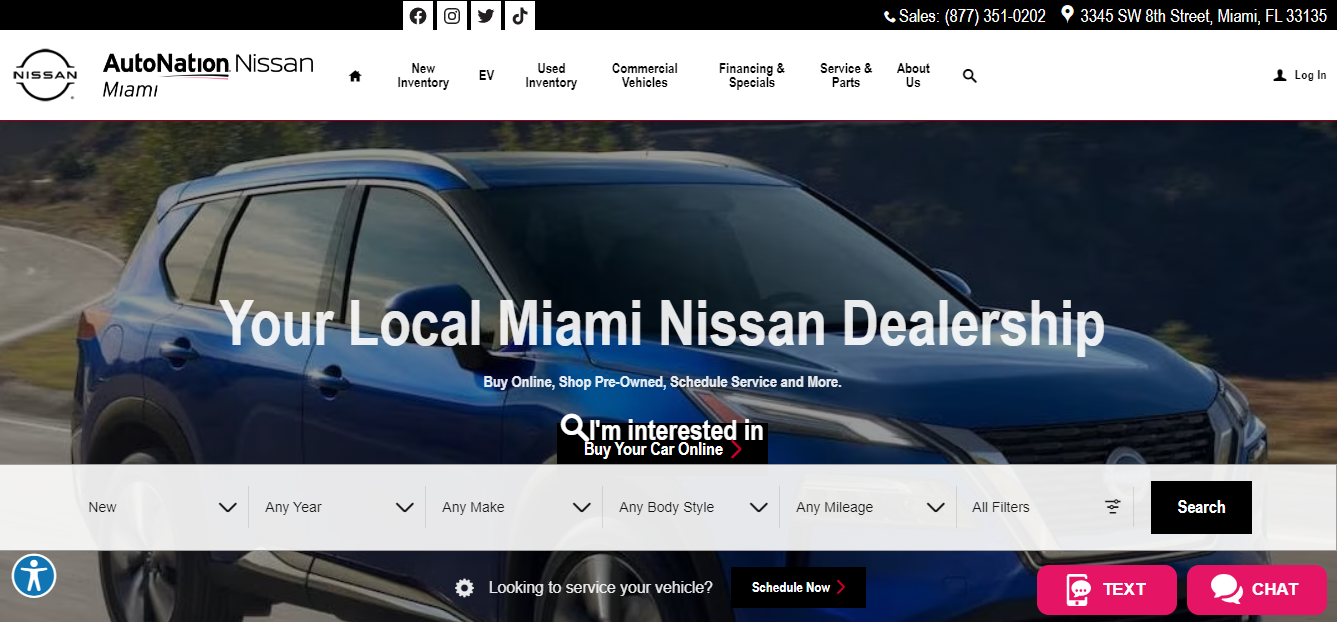Image resolution: width=1337 pixels, height=622 pixels.
Task: Open the Used Inventory menu
Action: pyautogui.click(x=551, y=76)
